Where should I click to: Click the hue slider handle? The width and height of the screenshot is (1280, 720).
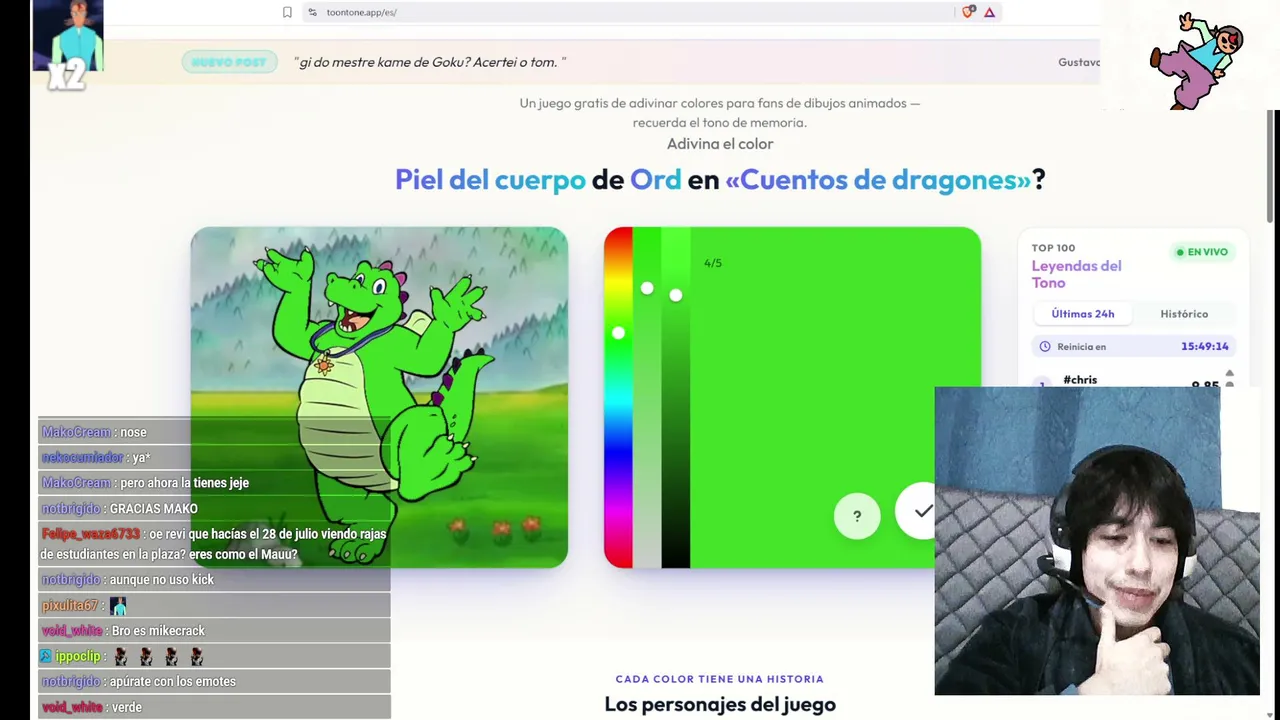click(x=618, y=333)
